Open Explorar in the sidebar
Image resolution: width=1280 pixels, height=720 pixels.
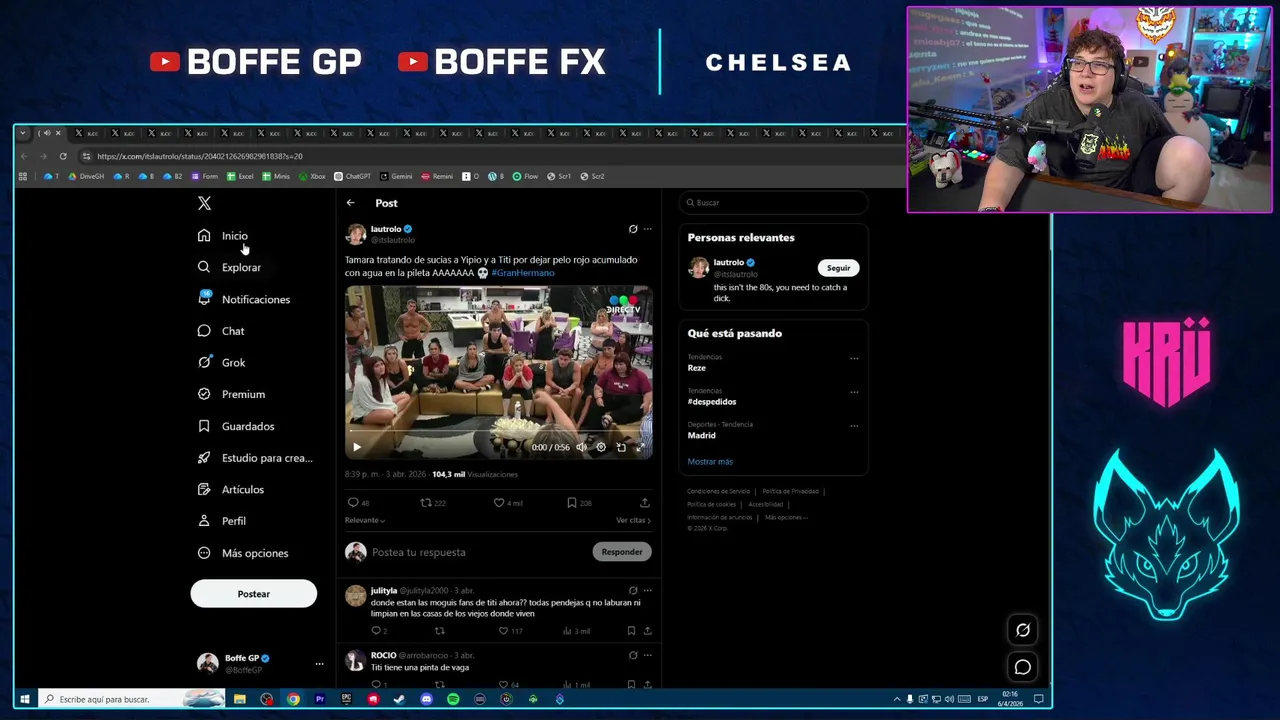pos(229,267)
